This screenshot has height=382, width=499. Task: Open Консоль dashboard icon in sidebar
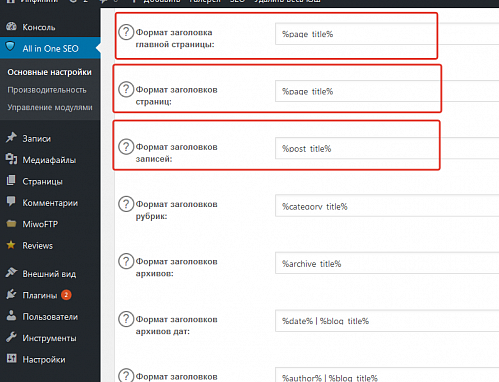click(x=11, y=27)
